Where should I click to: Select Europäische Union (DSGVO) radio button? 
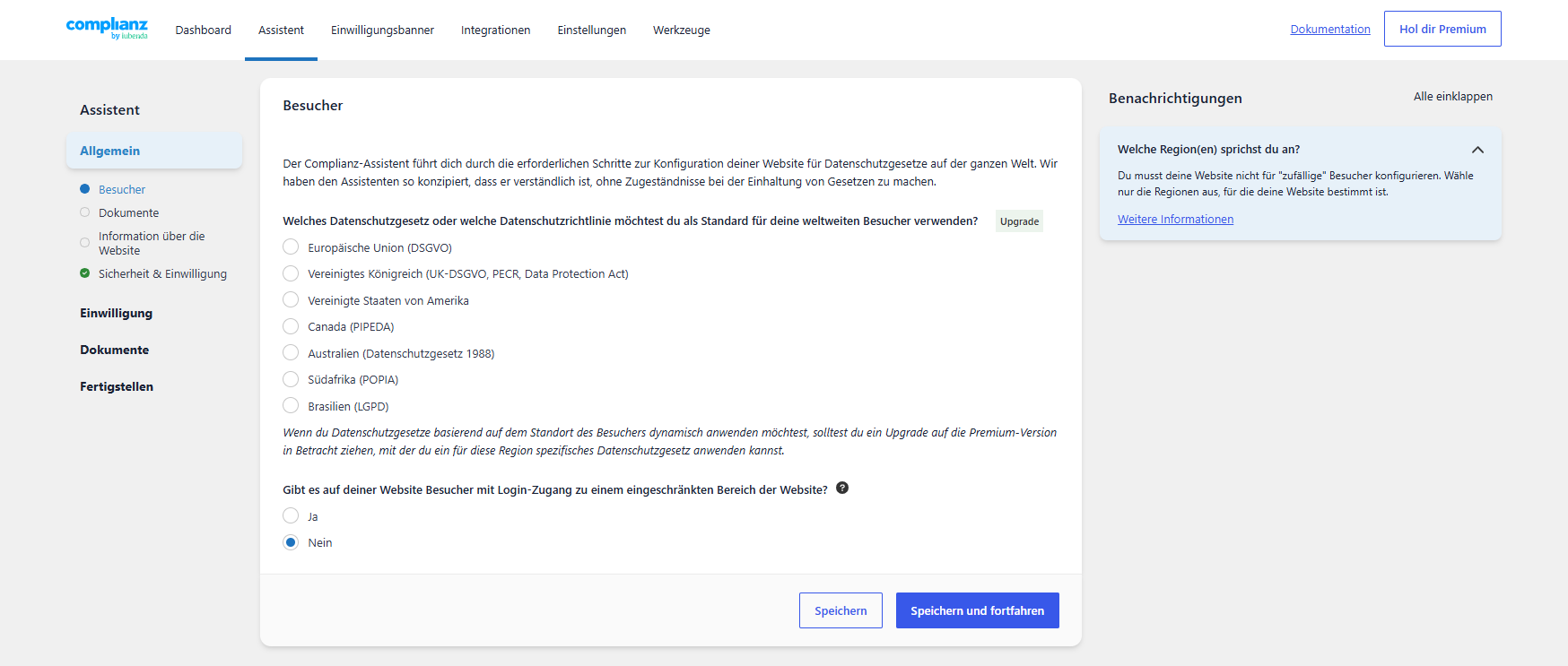click(x=291, y=247)
